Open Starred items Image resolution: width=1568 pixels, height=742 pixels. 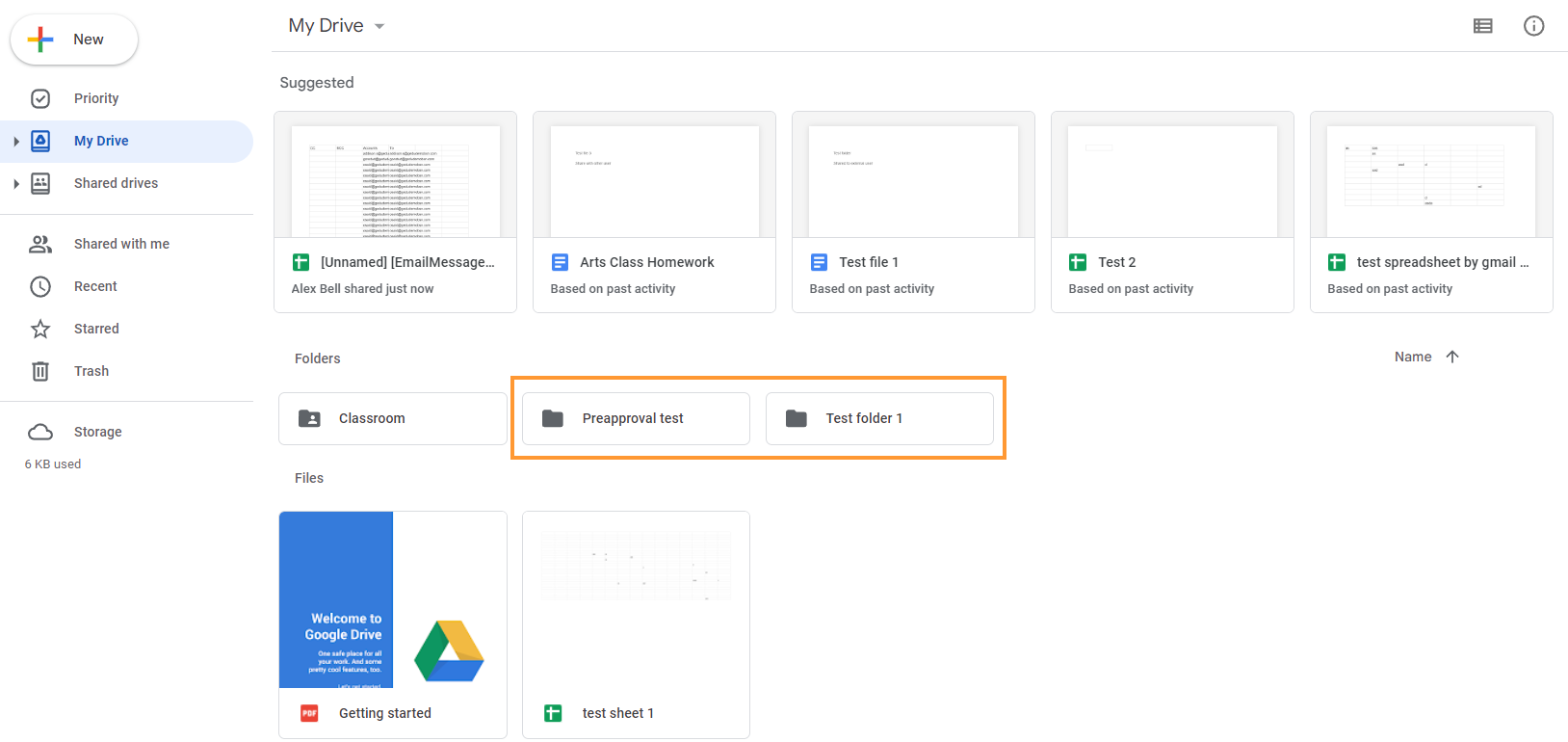126,329
